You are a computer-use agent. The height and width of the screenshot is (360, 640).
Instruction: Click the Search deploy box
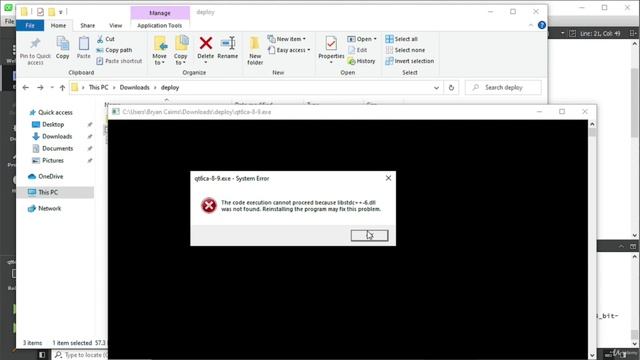tap(503, 87)
